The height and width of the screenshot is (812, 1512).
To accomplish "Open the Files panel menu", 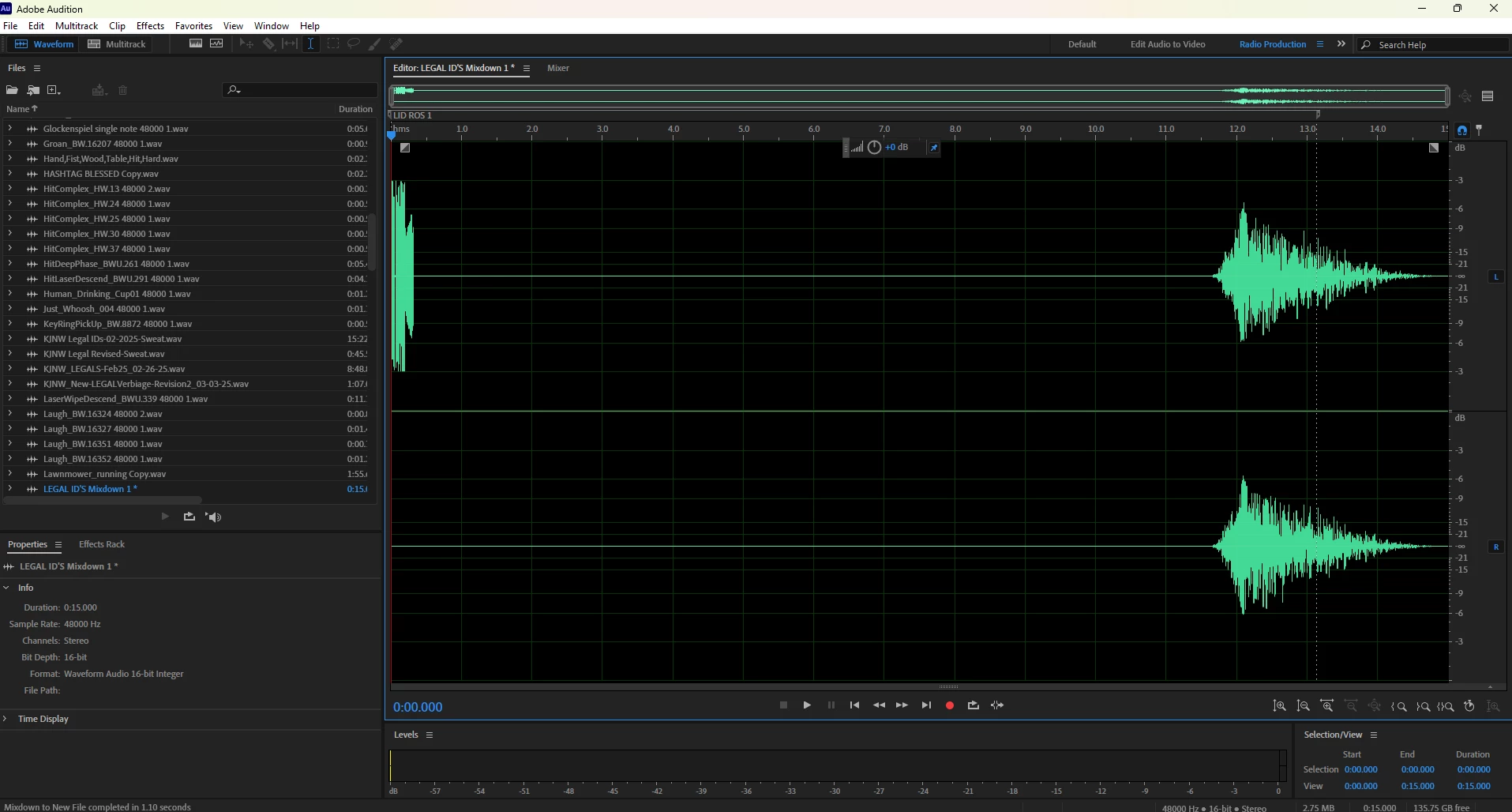I will coord(37,68).
